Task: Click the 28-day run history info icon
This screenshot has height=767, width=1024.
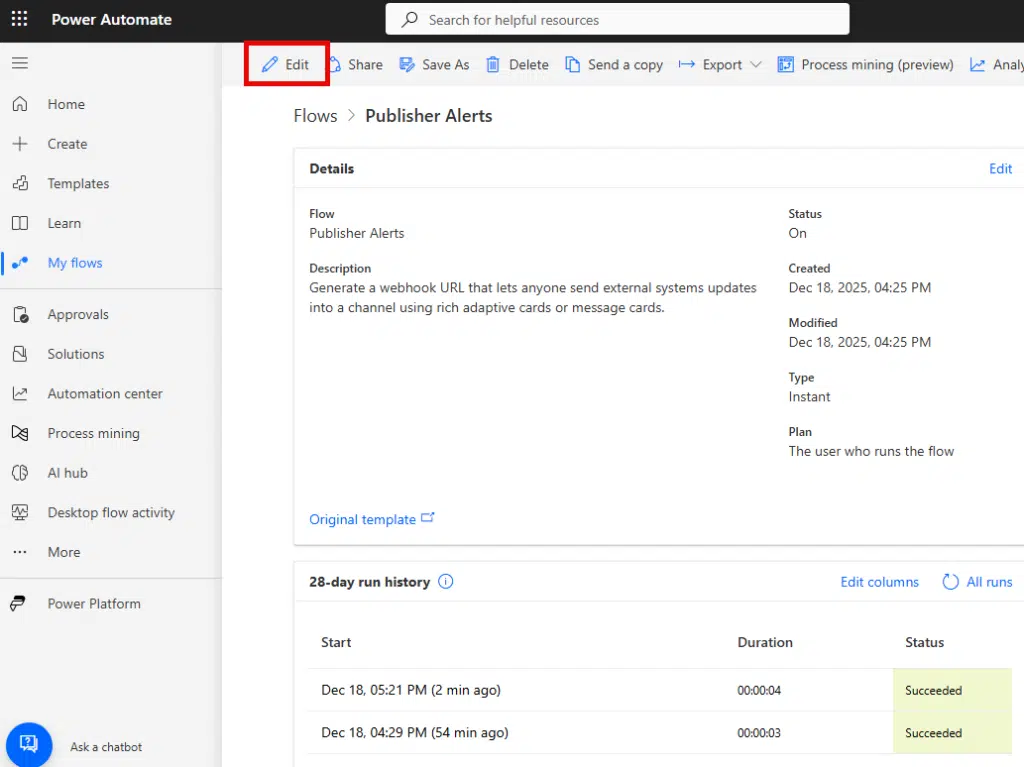Action: point(446,581)
